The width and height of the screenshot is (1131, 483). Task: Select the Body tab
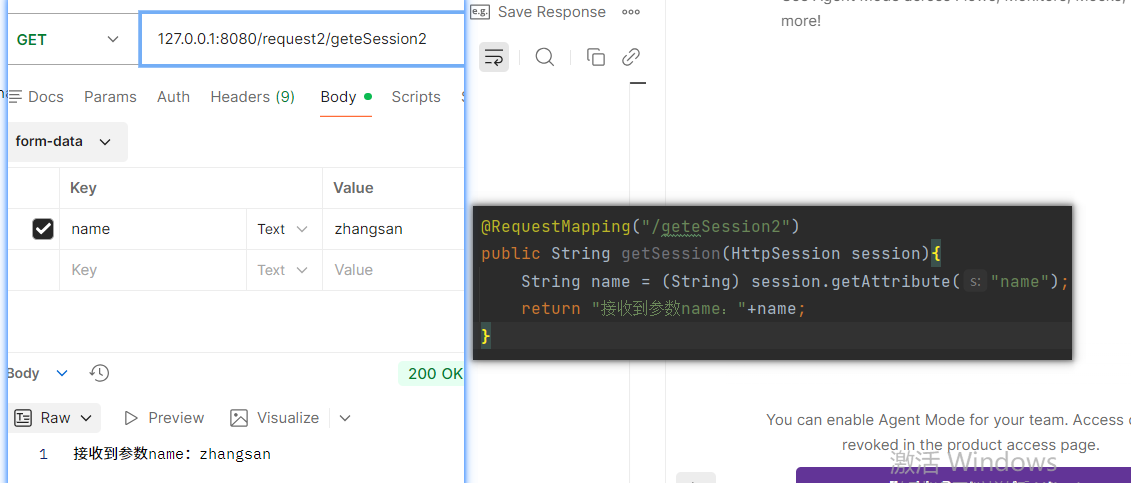coord(346,97)
